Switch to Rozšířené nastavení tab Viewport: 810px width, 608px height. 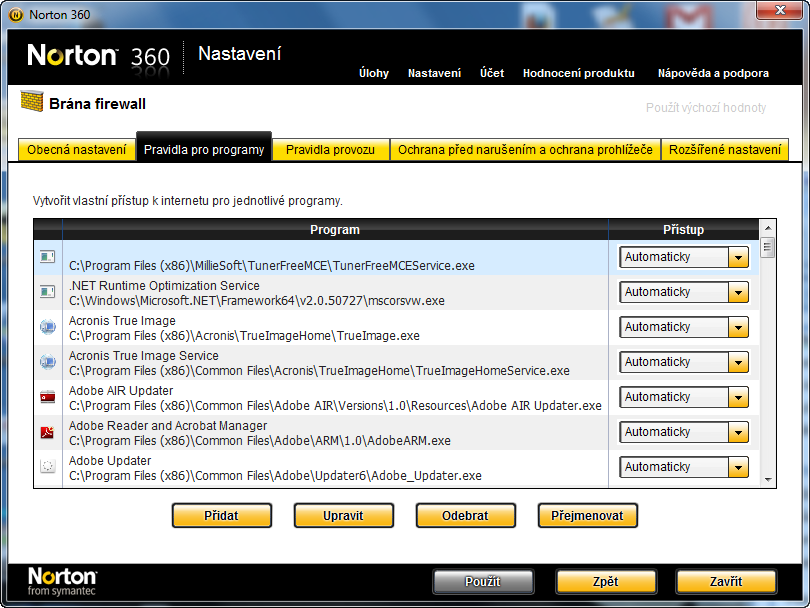725,150
